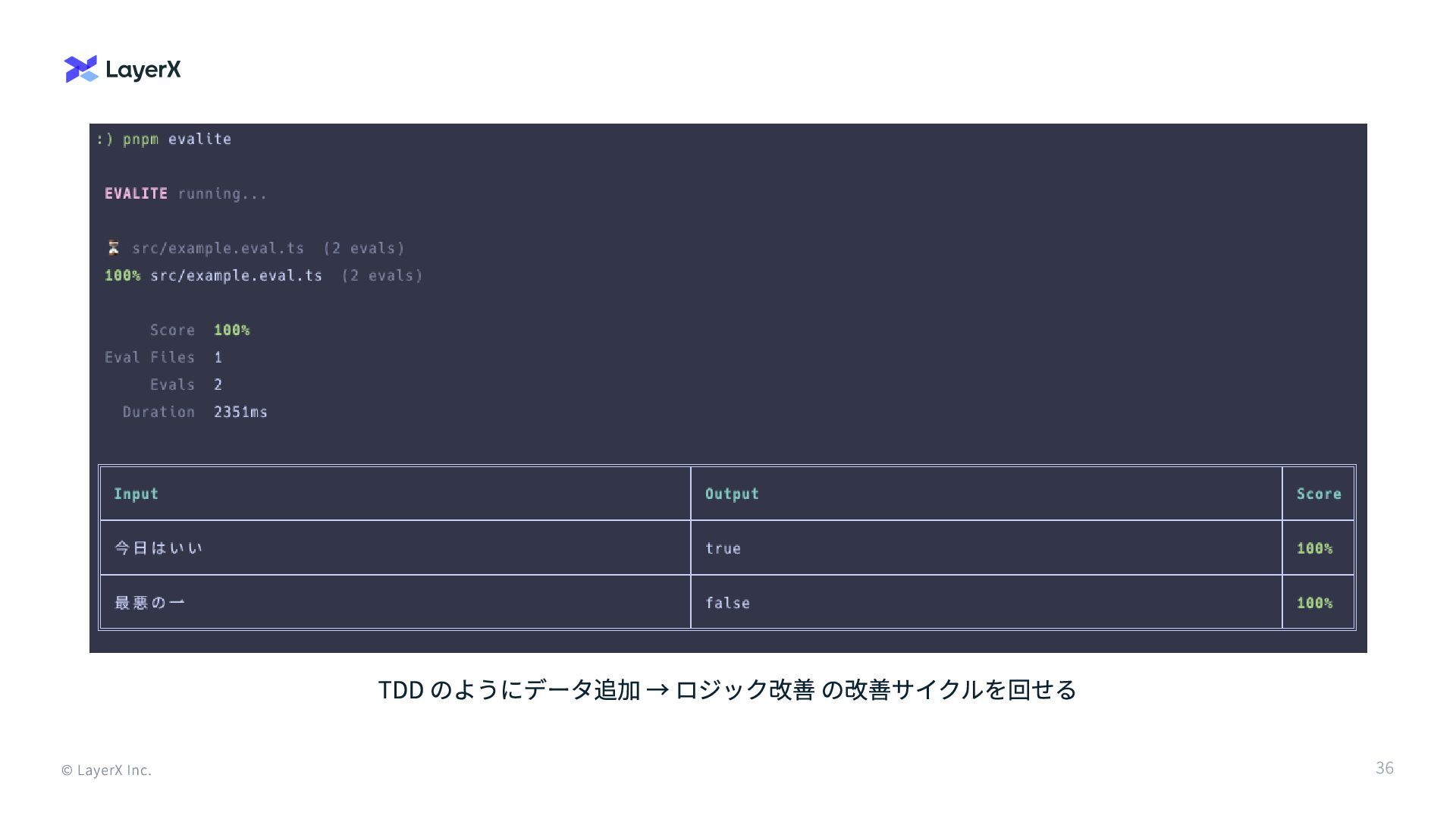Click the slide page number 36
Screen dimensions: 1456x819
(1384, 767)
